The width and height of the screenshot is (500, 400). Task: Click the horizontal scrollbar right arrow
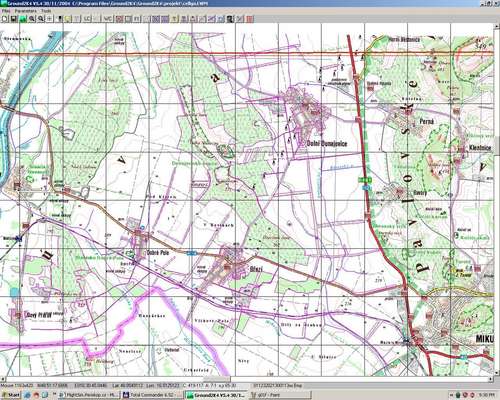pos(491,379)
